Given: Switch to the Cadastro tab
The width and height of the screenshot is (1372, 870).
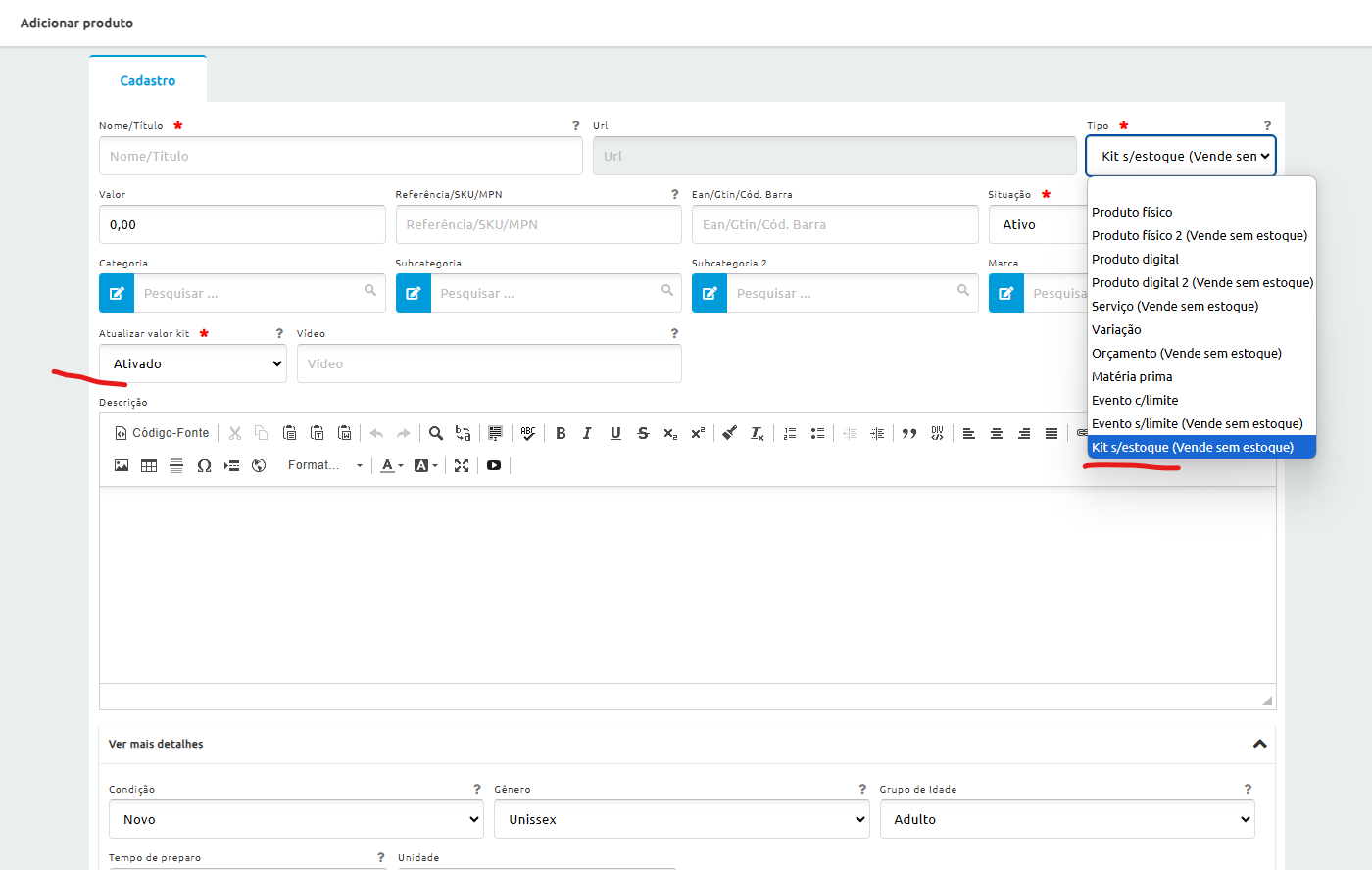Looking at the screenshot, I should tap(148, 80).
